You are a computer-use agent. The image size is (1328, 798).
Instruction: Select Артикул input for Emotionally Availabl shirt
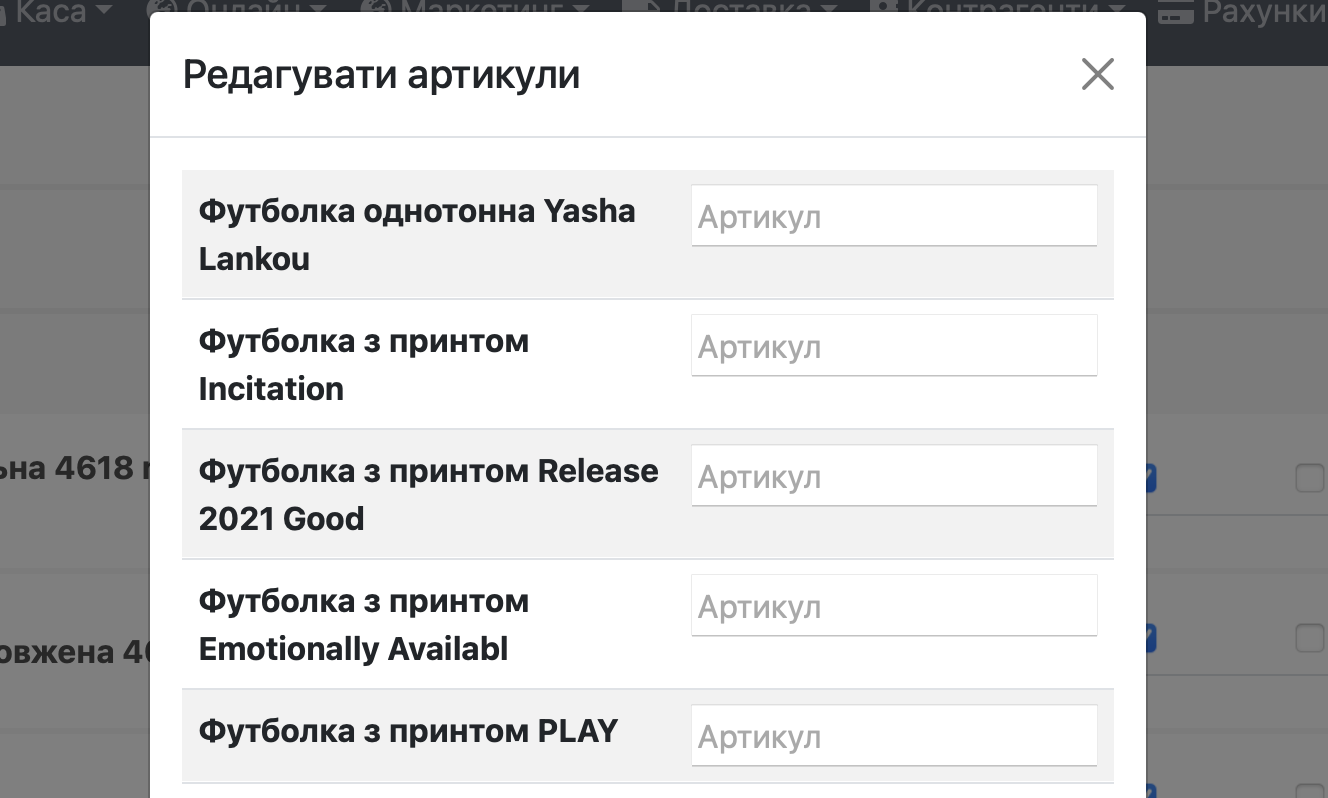(x=894, y=606)
